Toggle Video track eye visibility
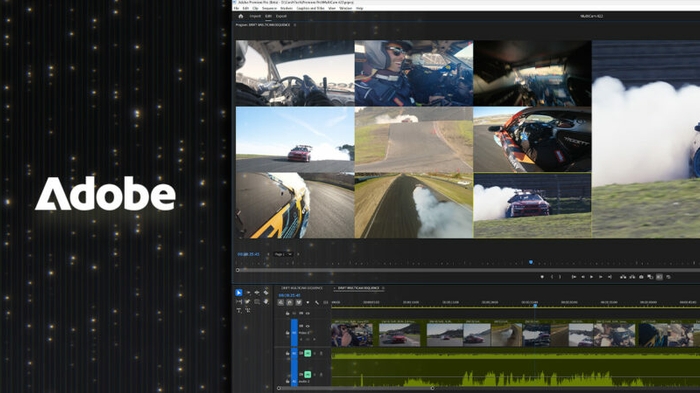This screenshot has width=700, height=393. tap(307, 326)
